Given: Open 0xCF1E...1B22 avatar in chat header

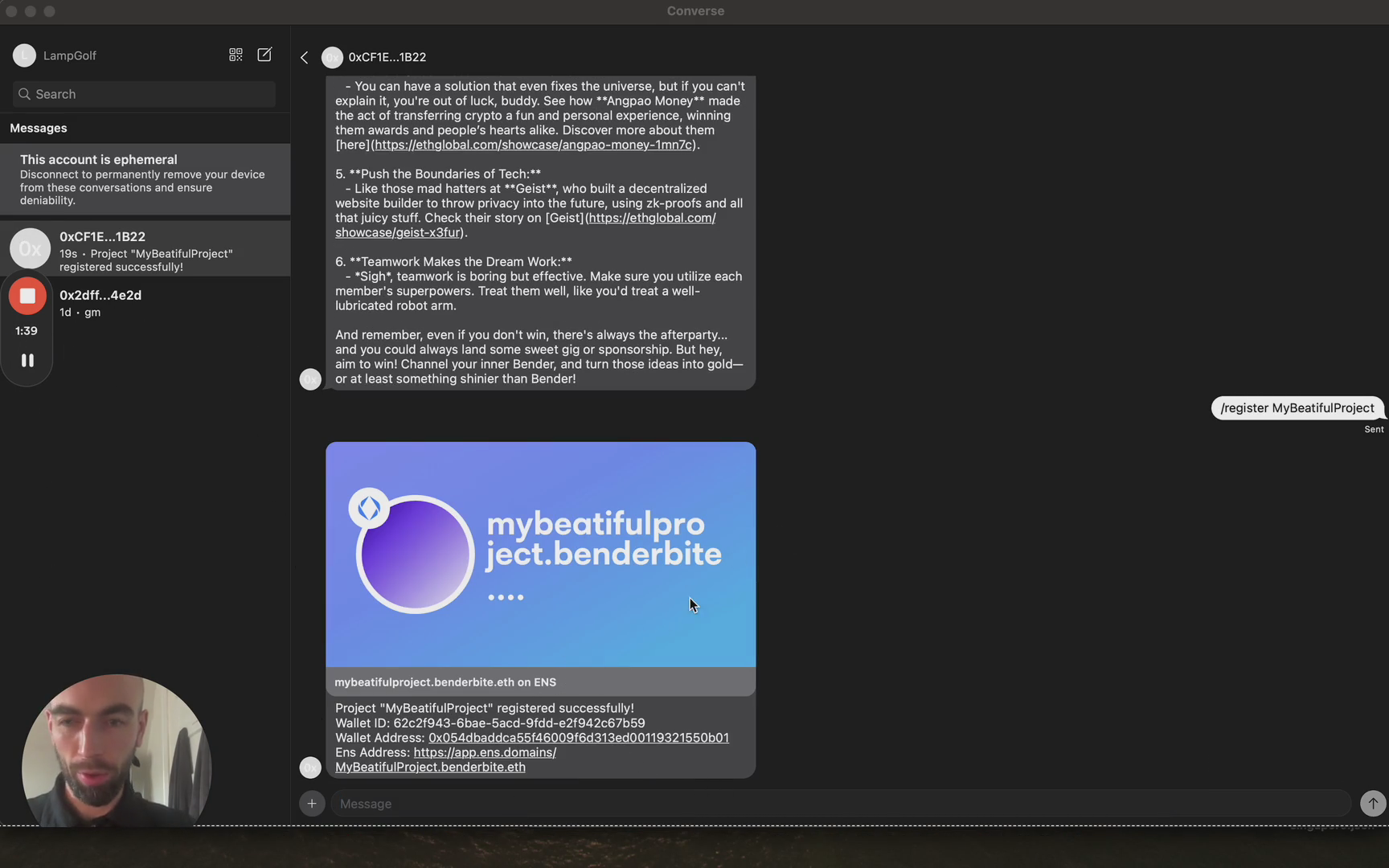Looking at the screenshot, I should click(x=332, y=57).
